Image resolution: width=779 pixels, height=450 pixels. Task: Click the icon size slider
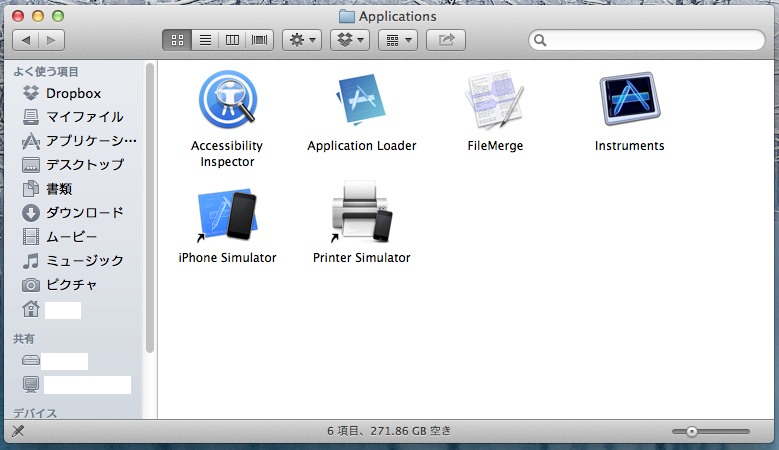710,432
